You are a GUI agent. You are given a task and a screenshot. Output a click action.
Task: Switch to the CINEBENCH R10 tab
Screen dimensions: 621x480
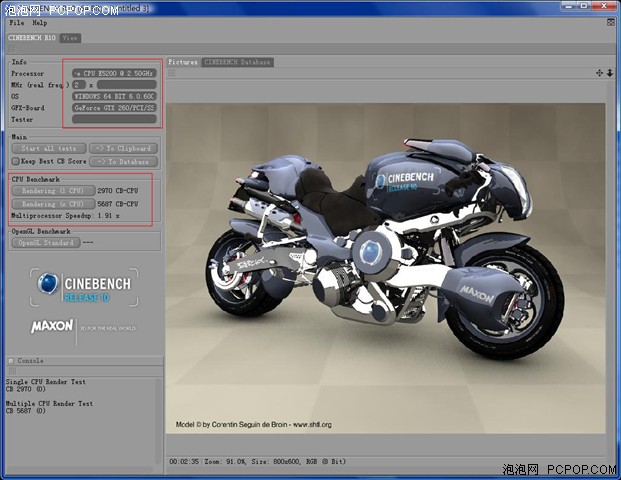(x=32, y=38)
